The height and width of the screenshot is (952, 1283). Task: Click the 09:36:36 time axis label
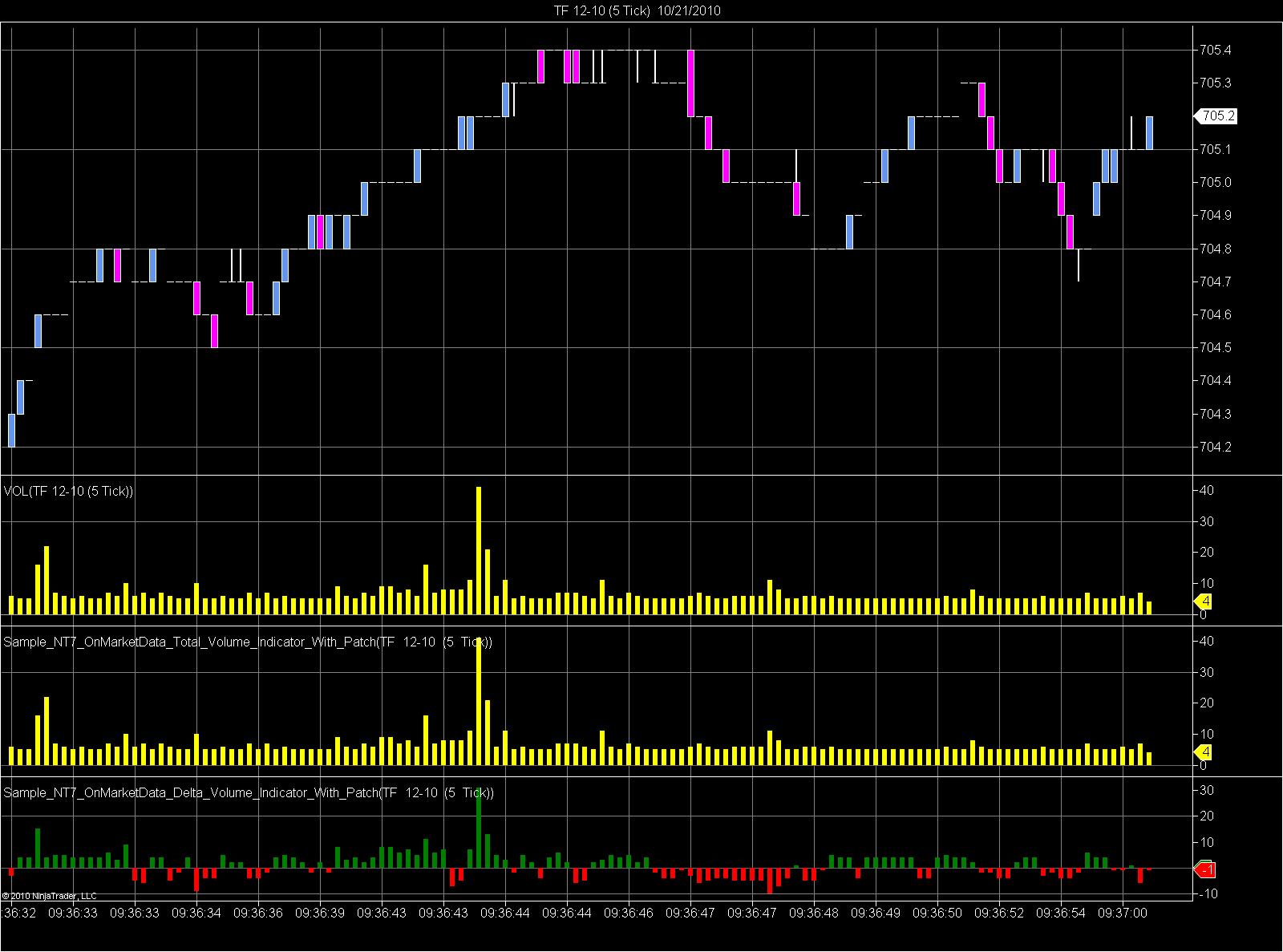(258, 913)
